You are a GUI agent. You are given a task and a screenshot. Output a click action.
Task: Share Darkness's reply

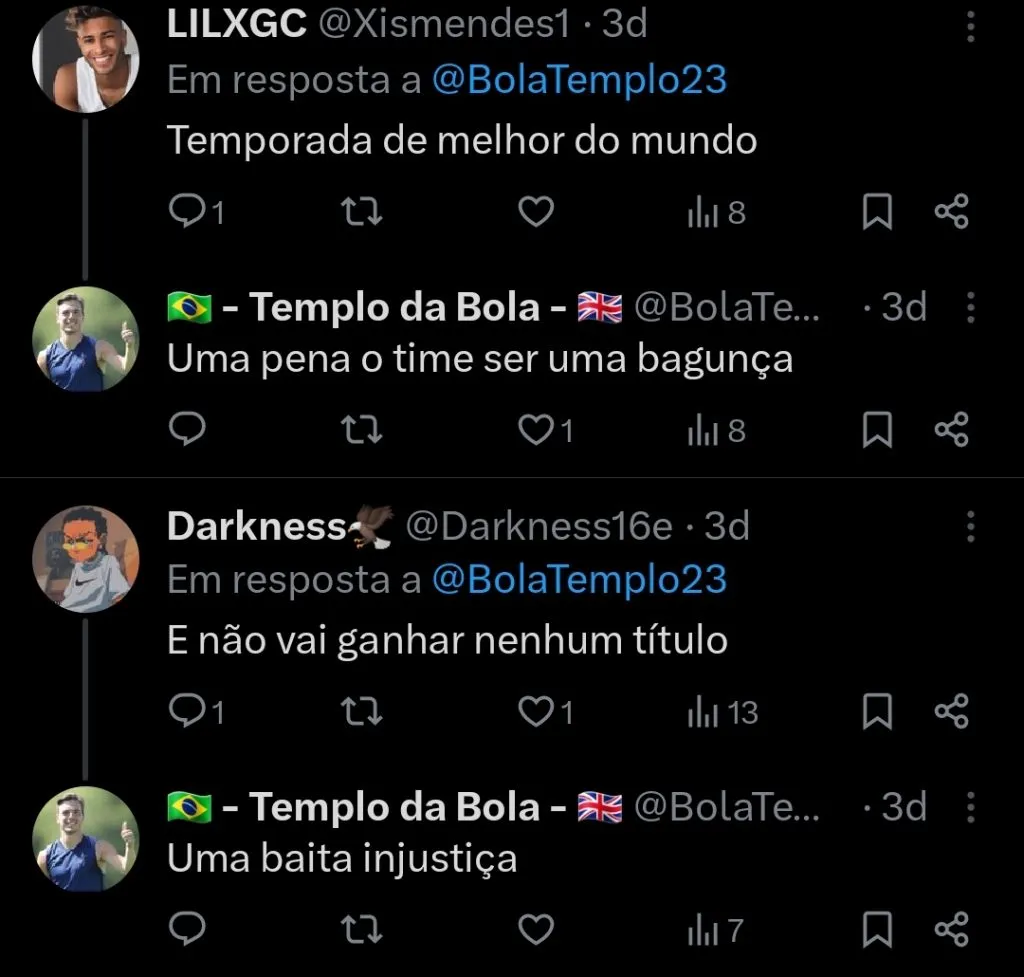point(950,711)
